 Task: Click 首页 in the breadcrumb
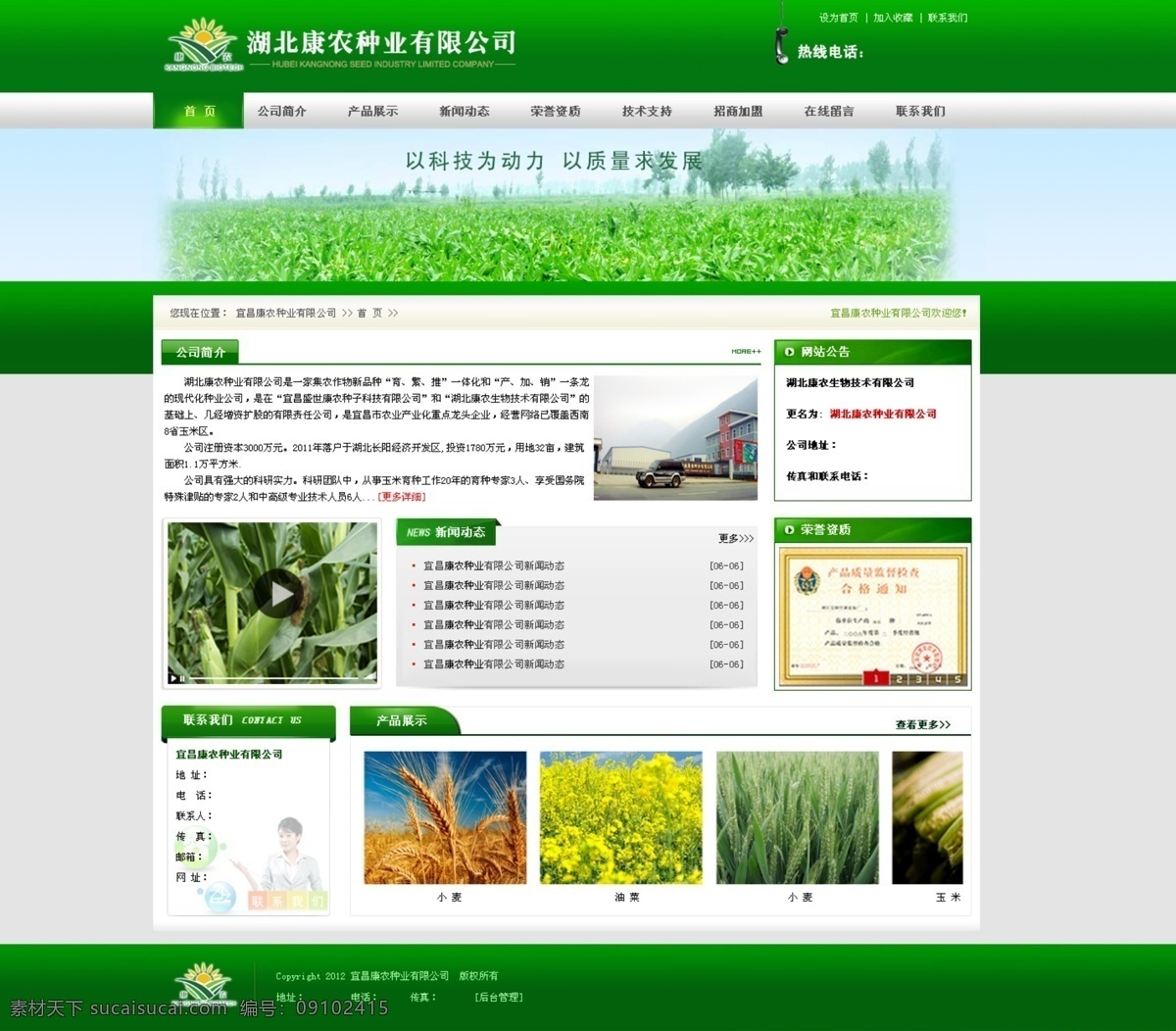coord(369,313)
